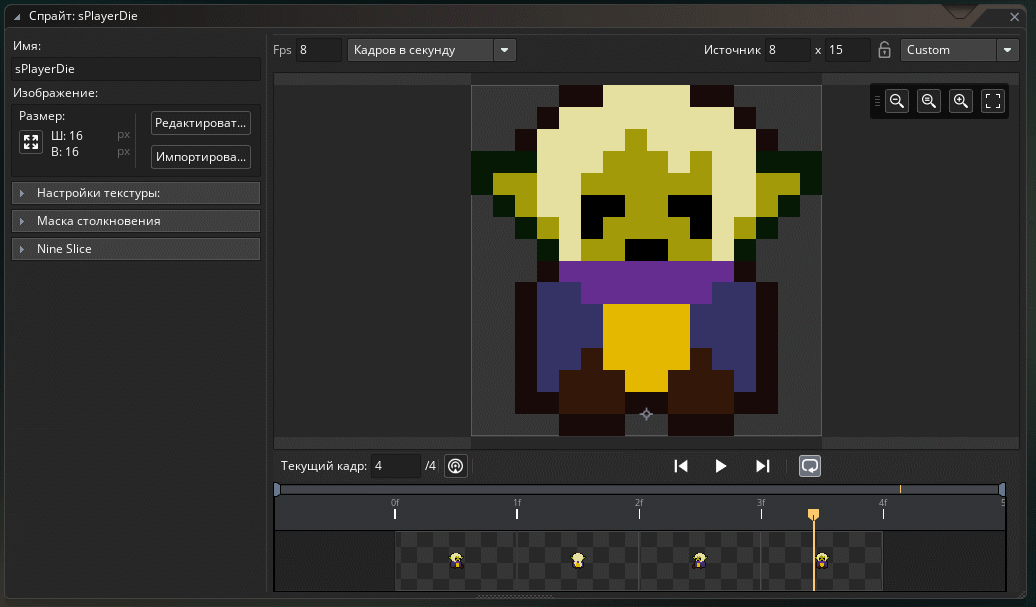Open the Custom origin preset dropdown
The height and width of the screenshot is (607, 1036).
[959, 50]
